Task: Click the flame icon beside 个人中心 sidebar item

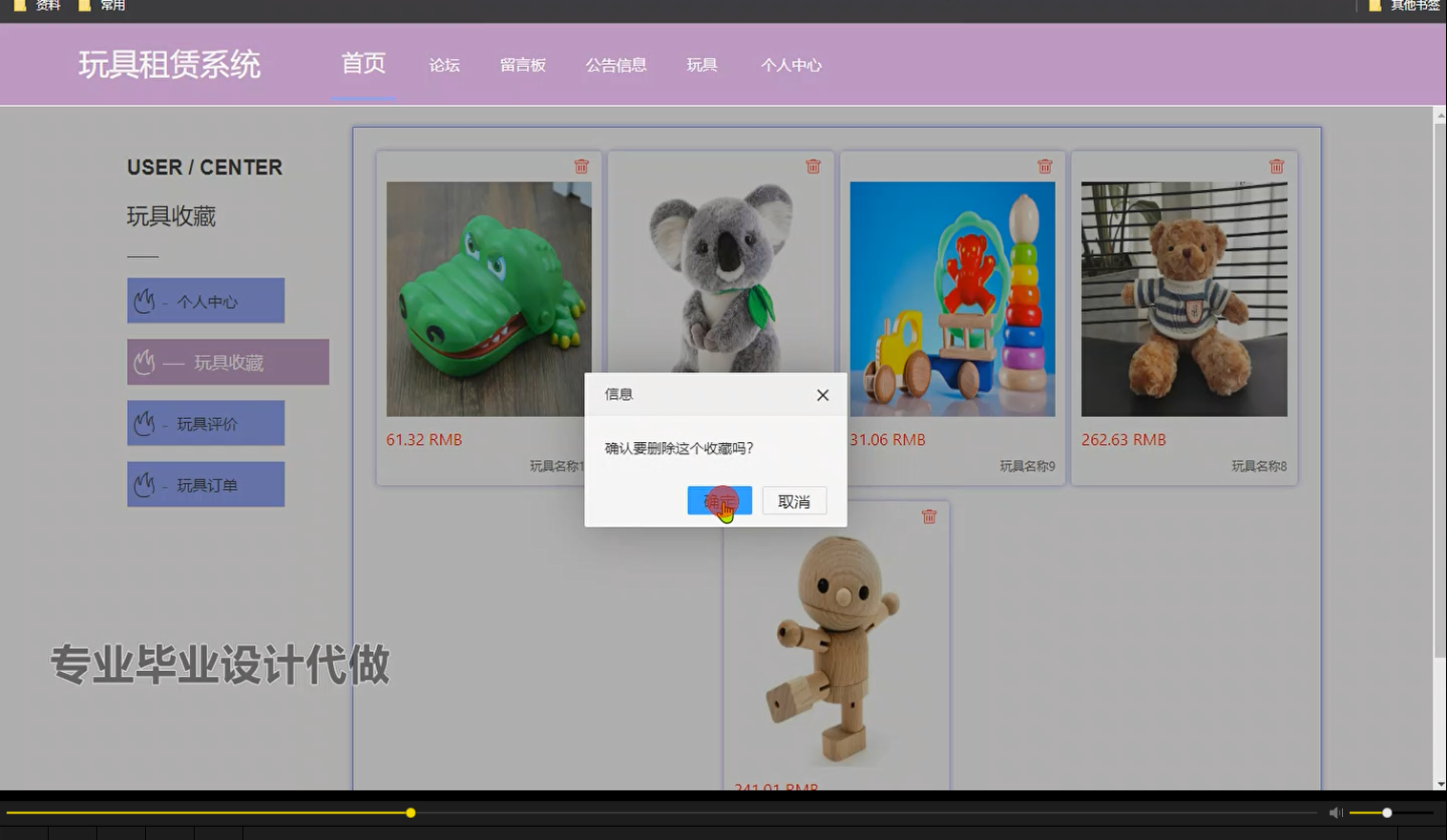Action: [x=144, y=301]
